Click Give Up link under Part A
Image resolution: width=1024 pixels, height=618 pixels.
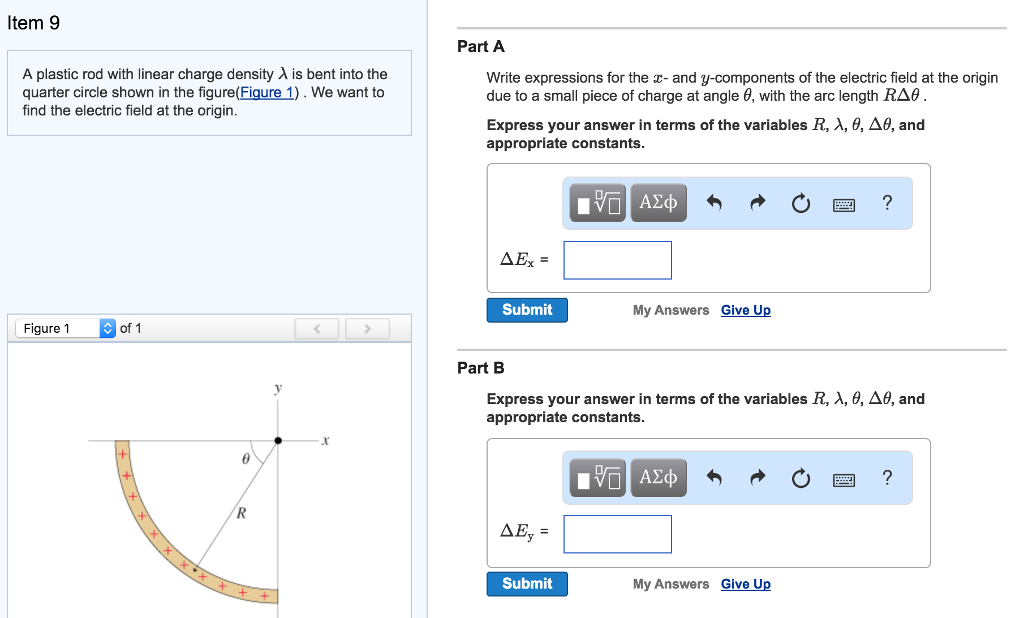(x=746, y=310)
